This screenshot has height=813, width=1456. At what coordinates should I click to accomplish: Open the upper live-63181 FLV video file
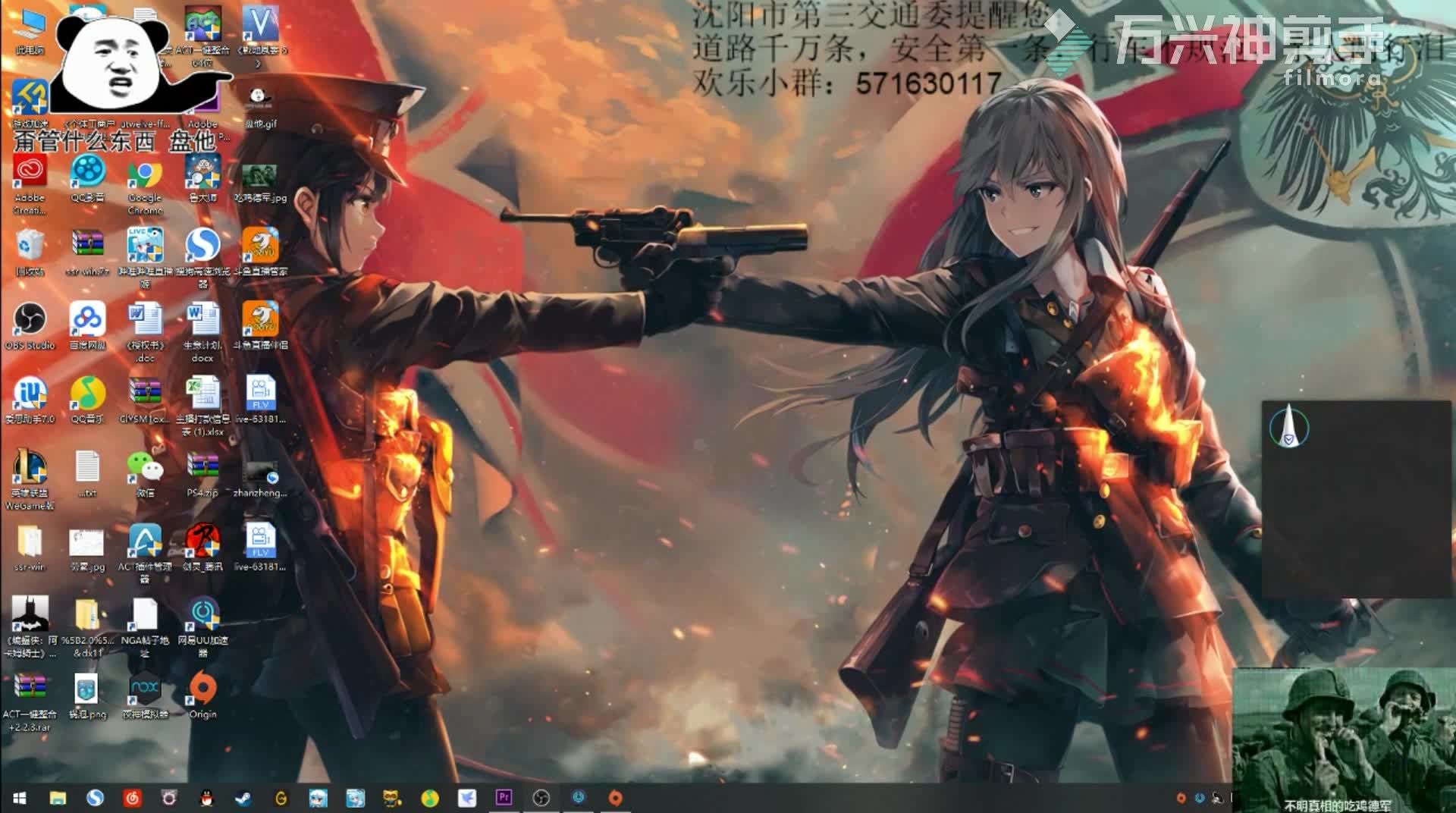[260, 400]
